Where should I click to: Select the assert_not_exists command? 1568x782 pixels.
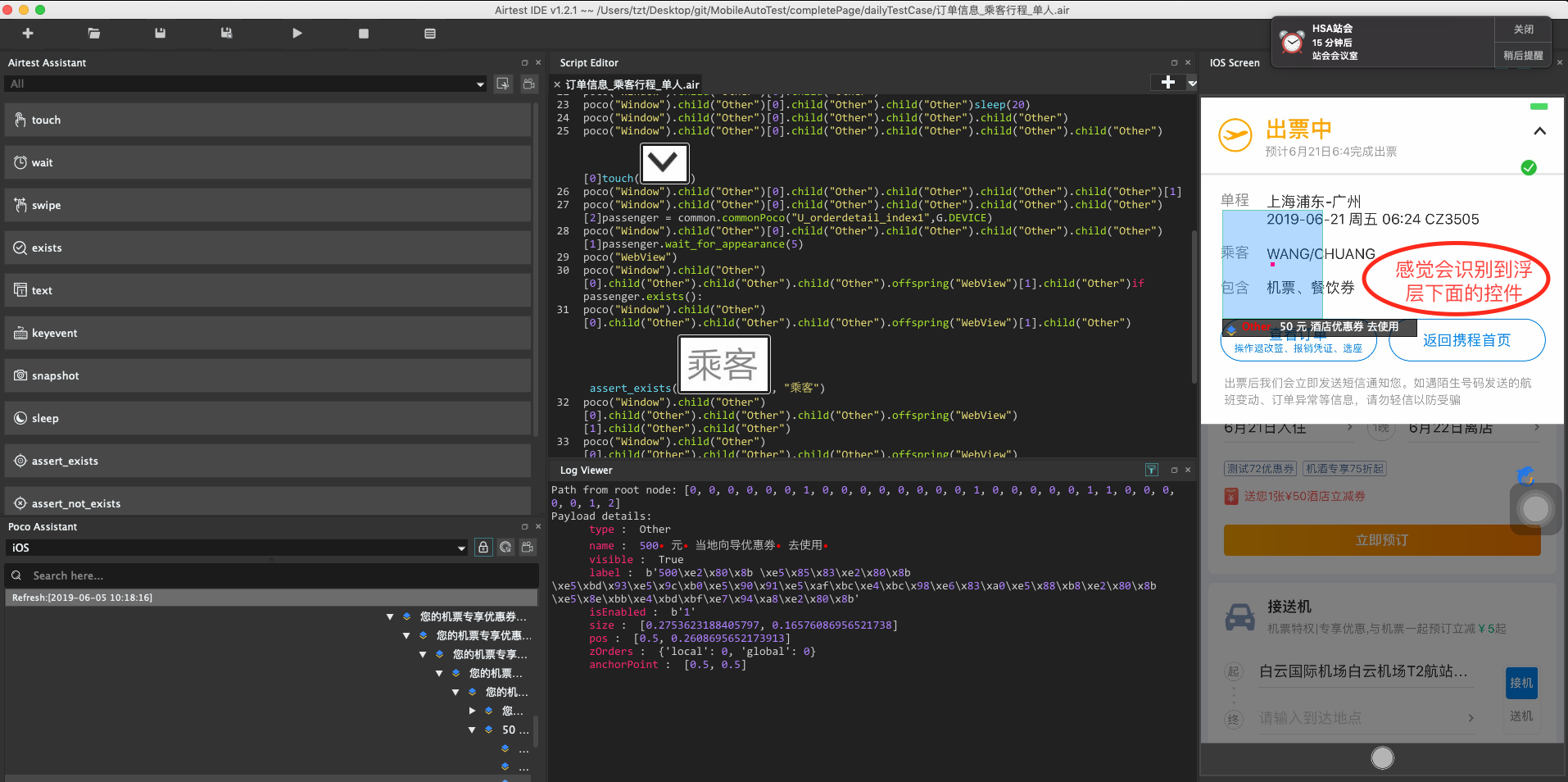coord(268,502)
